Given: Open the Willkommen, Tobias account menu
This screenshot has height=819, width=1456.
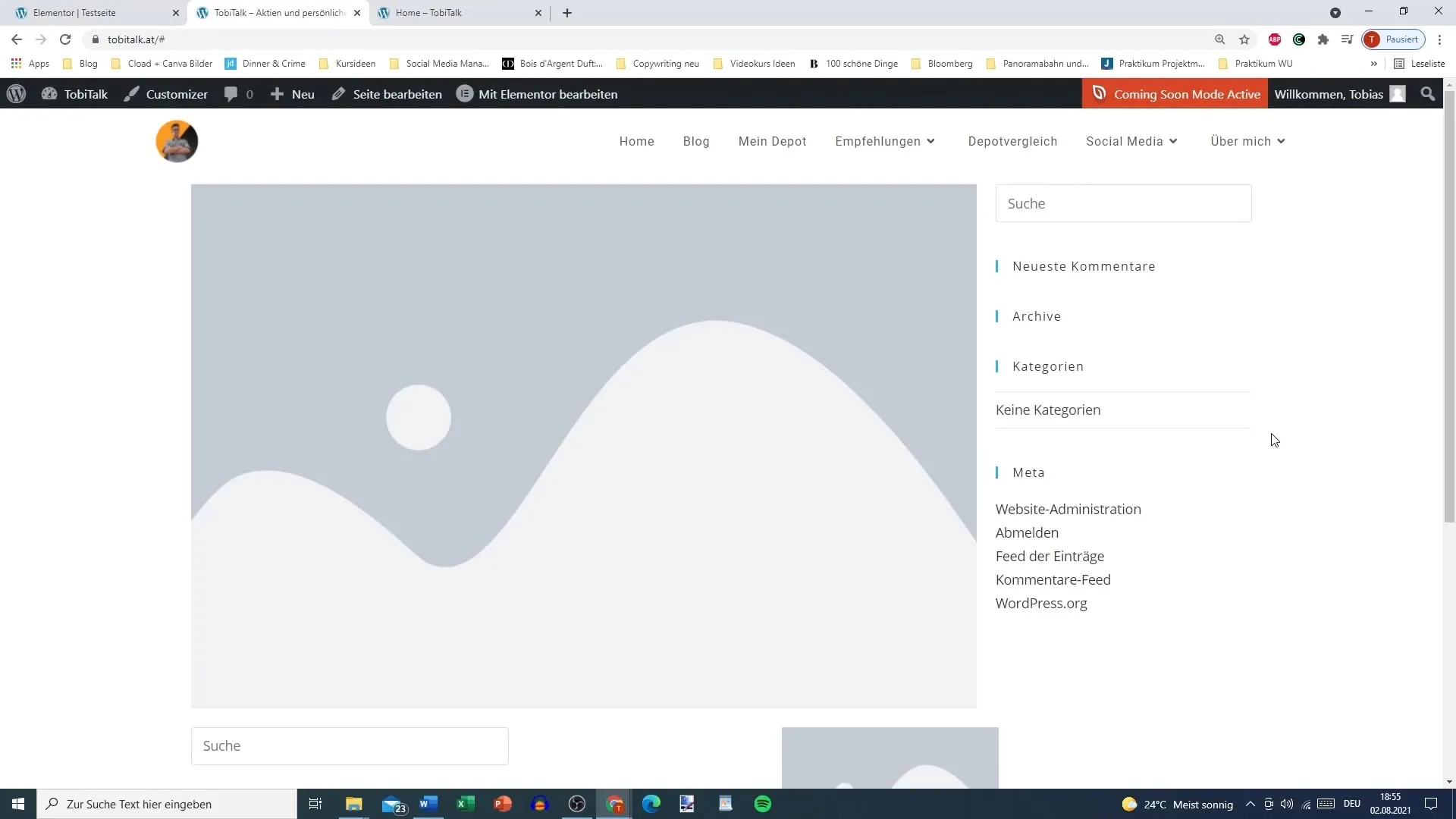Looking at the screenshot, I should (1339, 94).
